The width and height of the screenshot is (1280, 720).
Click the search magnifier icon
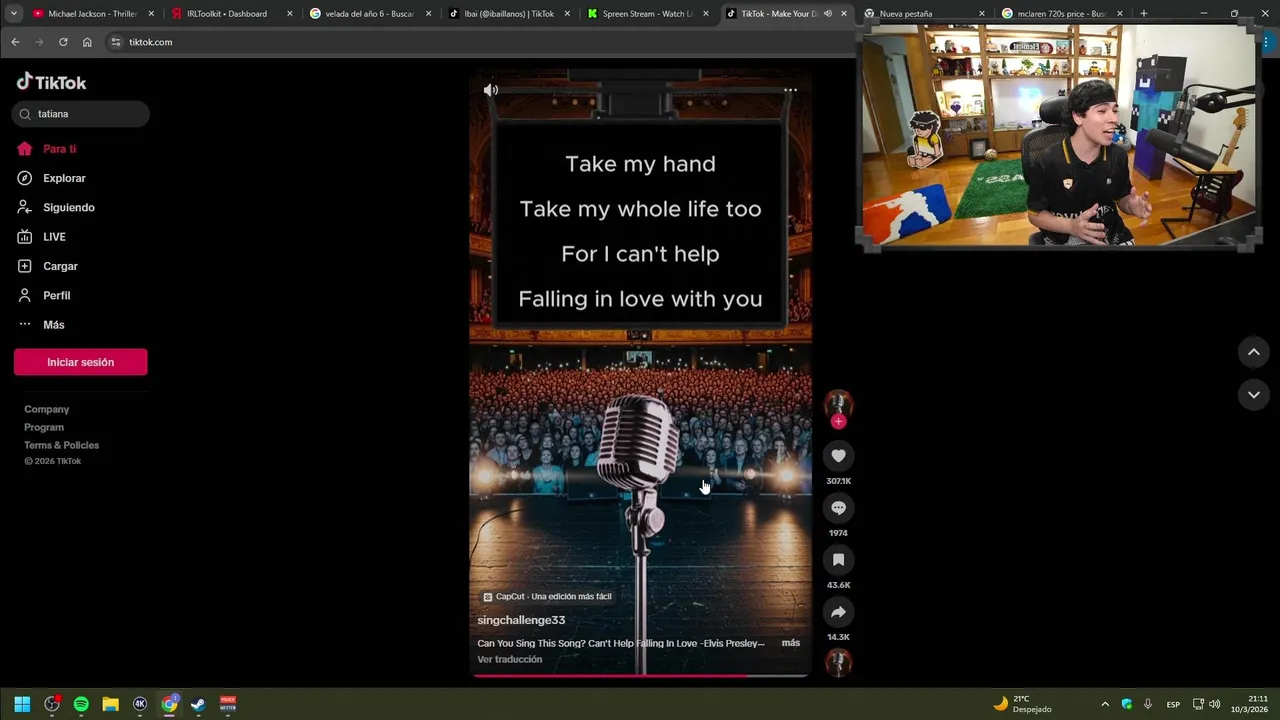[x=25, y=114]
